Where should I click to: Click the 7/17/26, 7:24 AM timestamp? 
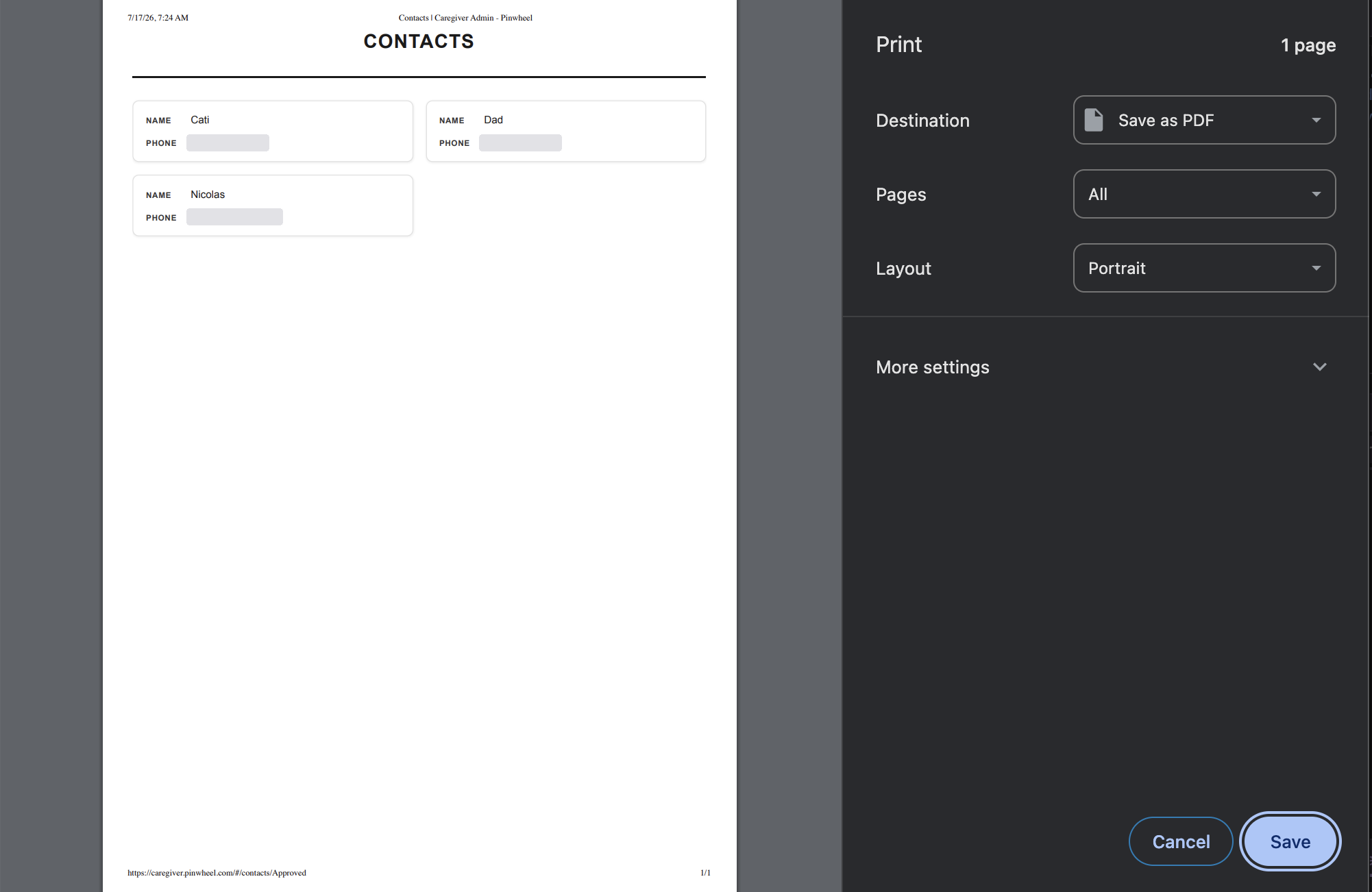(x=158, y=18)
